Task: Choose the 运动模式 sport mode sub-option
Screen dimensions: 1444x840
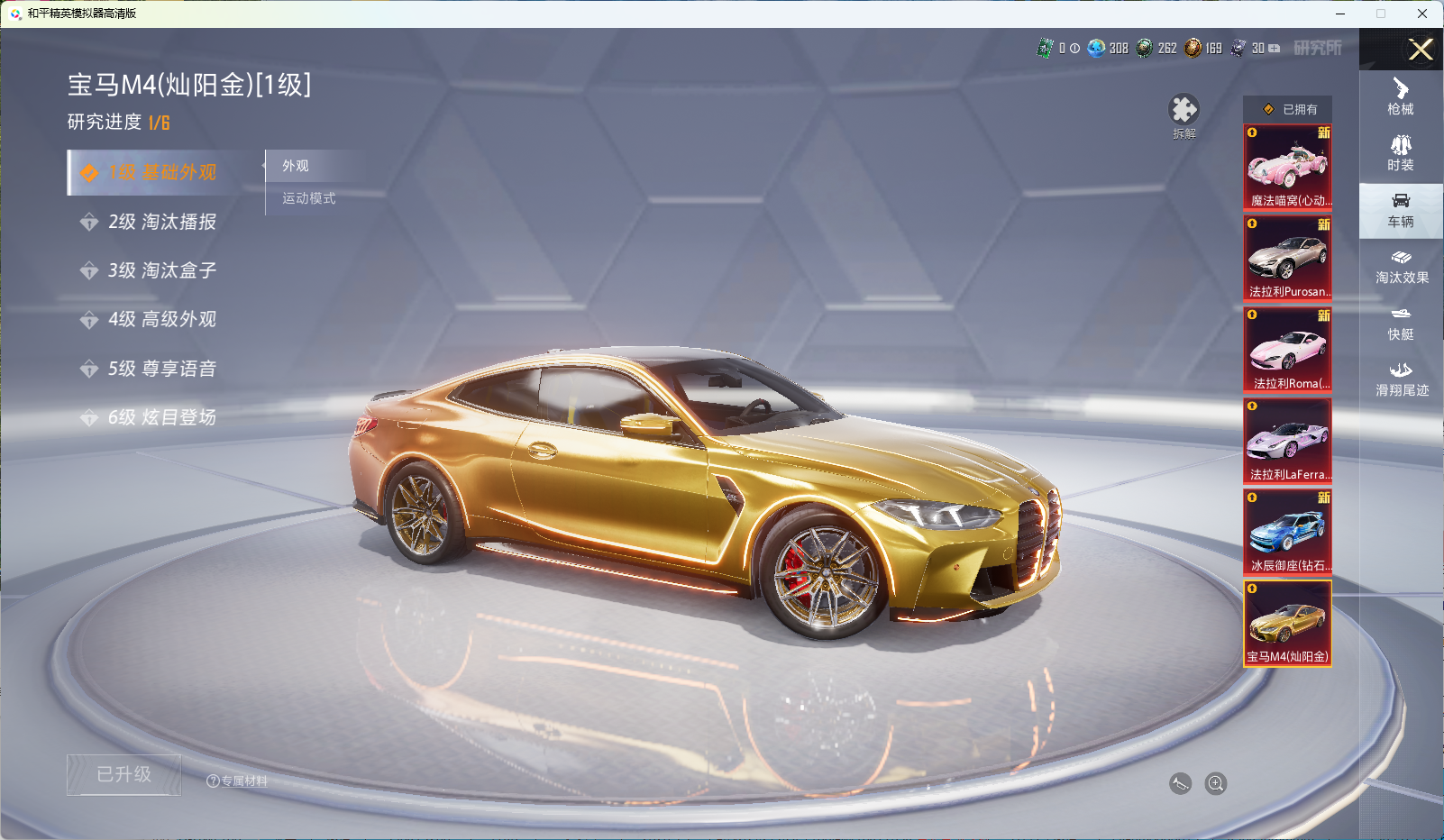Action: (x=309, y=198)
